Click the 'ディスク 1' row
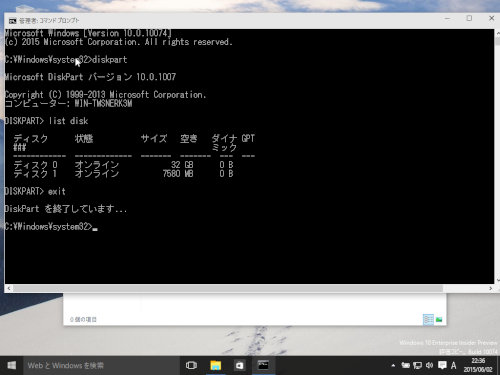 tap(123, 174)
